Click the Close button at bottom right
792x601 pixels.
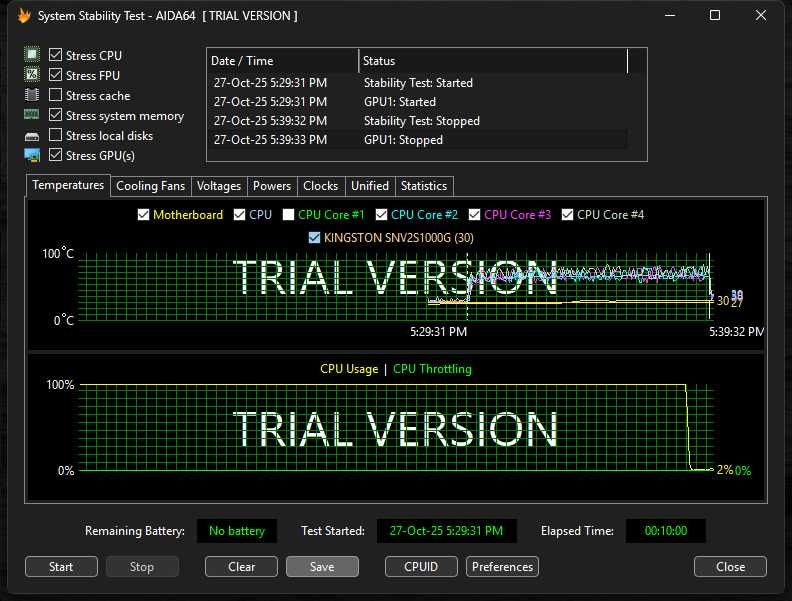730,567
